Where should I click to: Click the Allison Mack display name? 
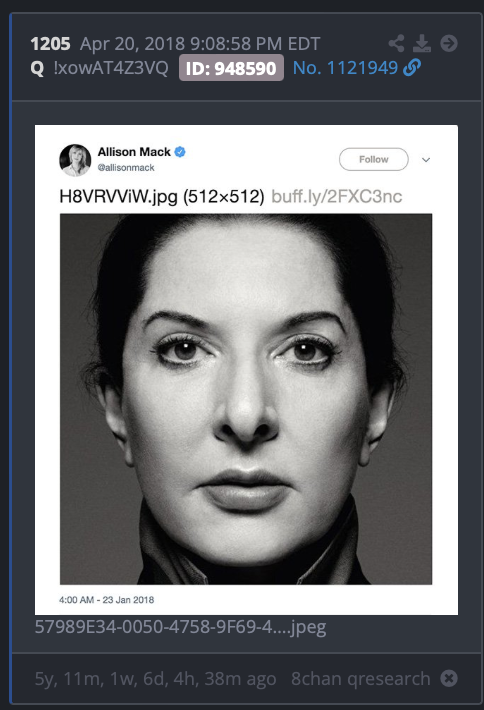(134, 152)
